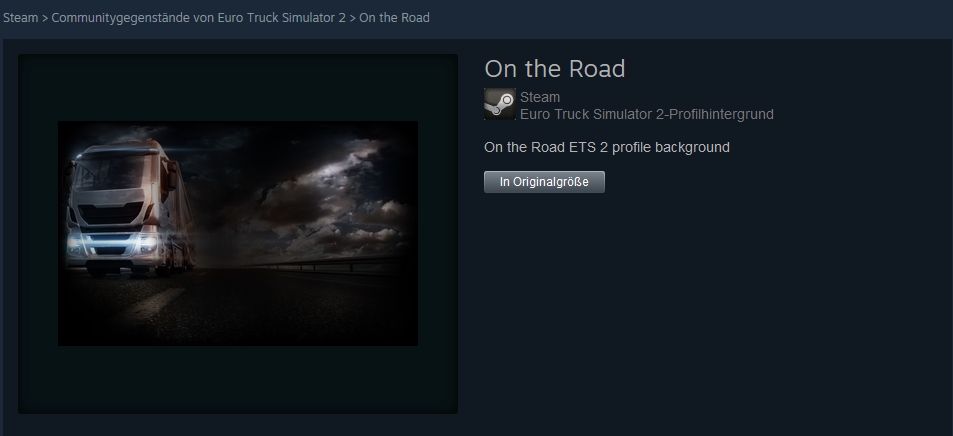Go to Communitygegenstände von Euro Truck Simulator 2
Image resolution: width=953 pixels, height=436 pixels.
tap(198, 18)
